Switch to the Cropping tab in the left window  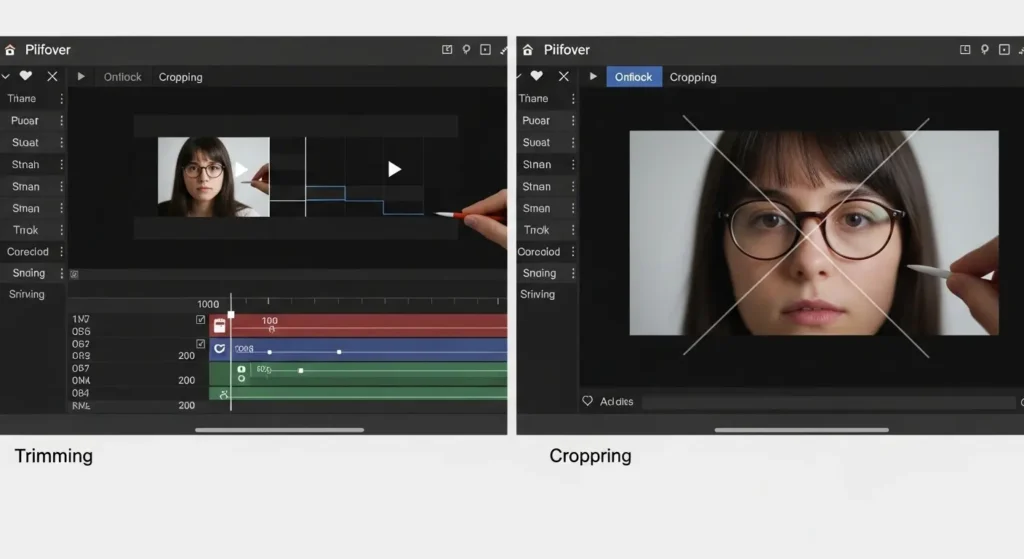click(180, 77)
